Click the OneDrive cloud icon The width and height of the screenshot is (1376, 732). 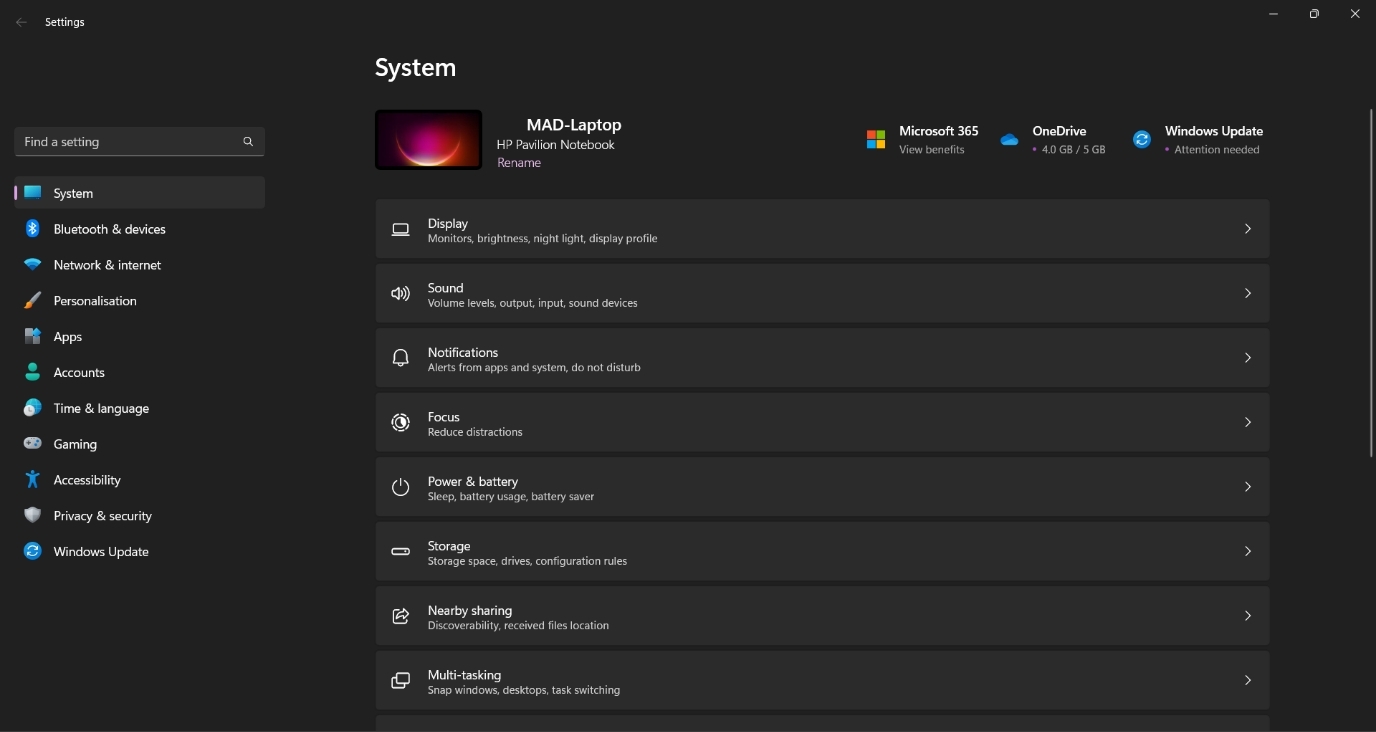click(x=1009, y=140)
